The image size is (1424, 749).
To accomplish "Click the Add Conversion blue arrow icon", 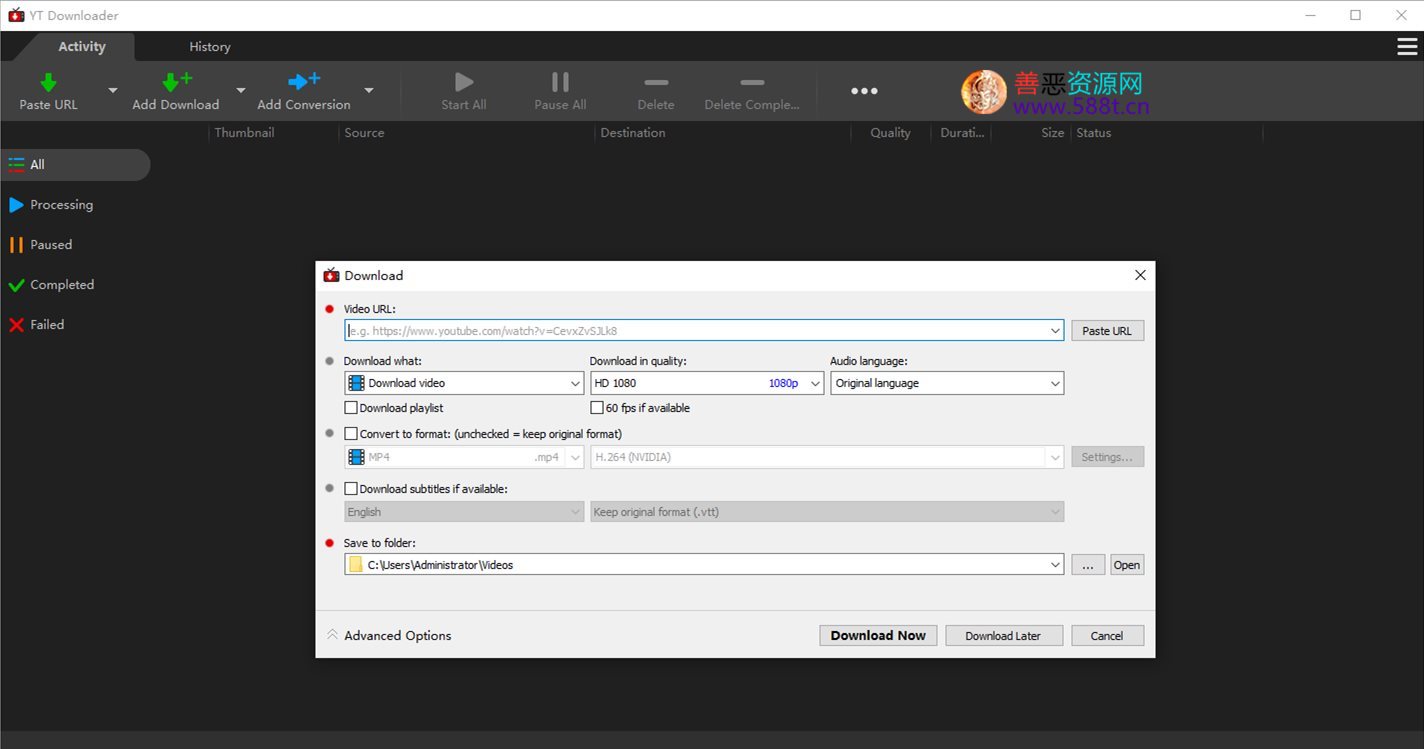I will (303, 80).
